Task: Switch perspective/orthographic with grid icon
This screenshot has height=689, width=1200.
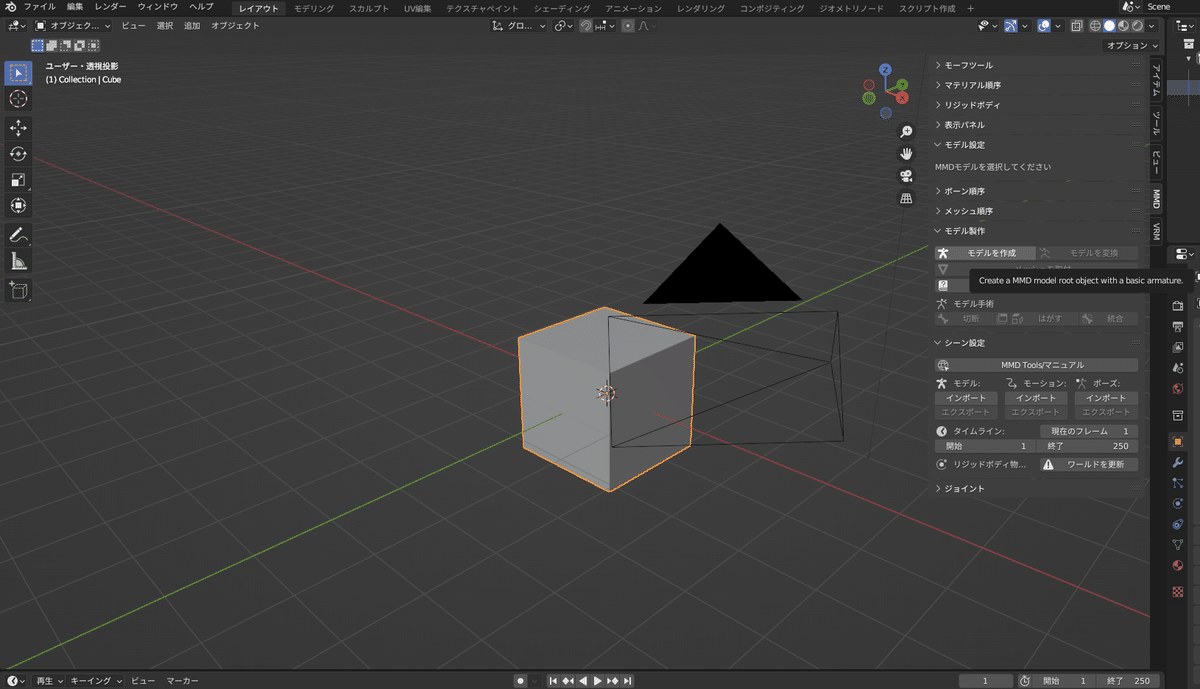Action: coord(906,198)
